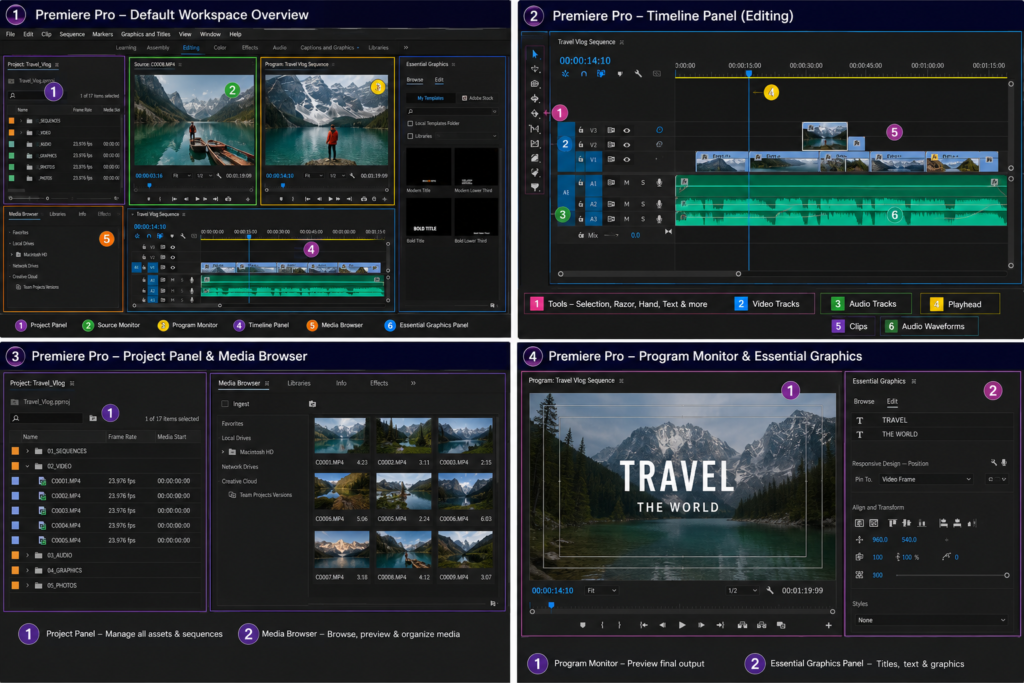This screenshot has height=683, width=1024.
Task: Hide track V1 with its eye in section 2
Action: tap(626, 159)
